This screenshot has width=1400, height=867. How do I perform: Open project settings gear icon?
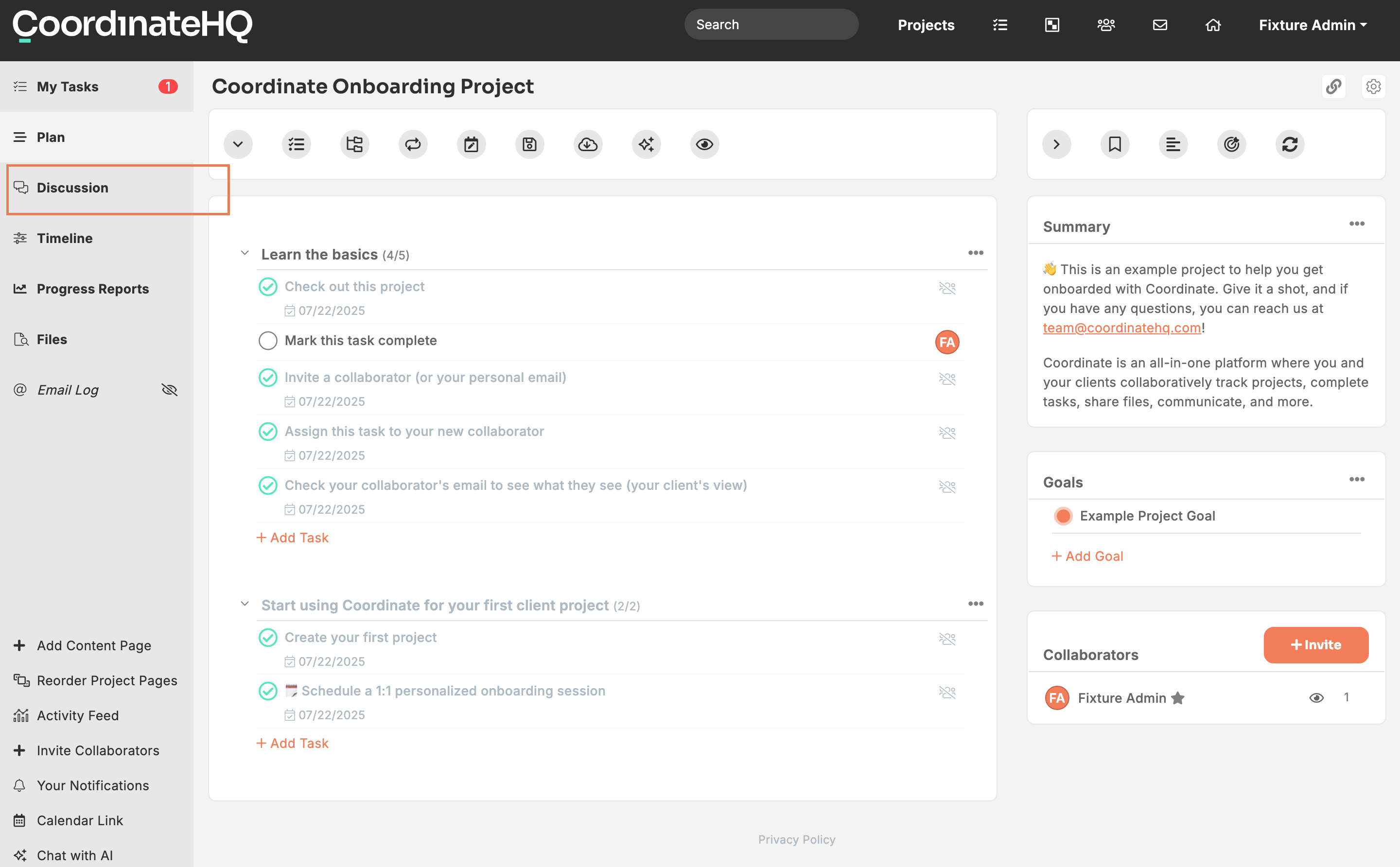tap(1373, 87)
